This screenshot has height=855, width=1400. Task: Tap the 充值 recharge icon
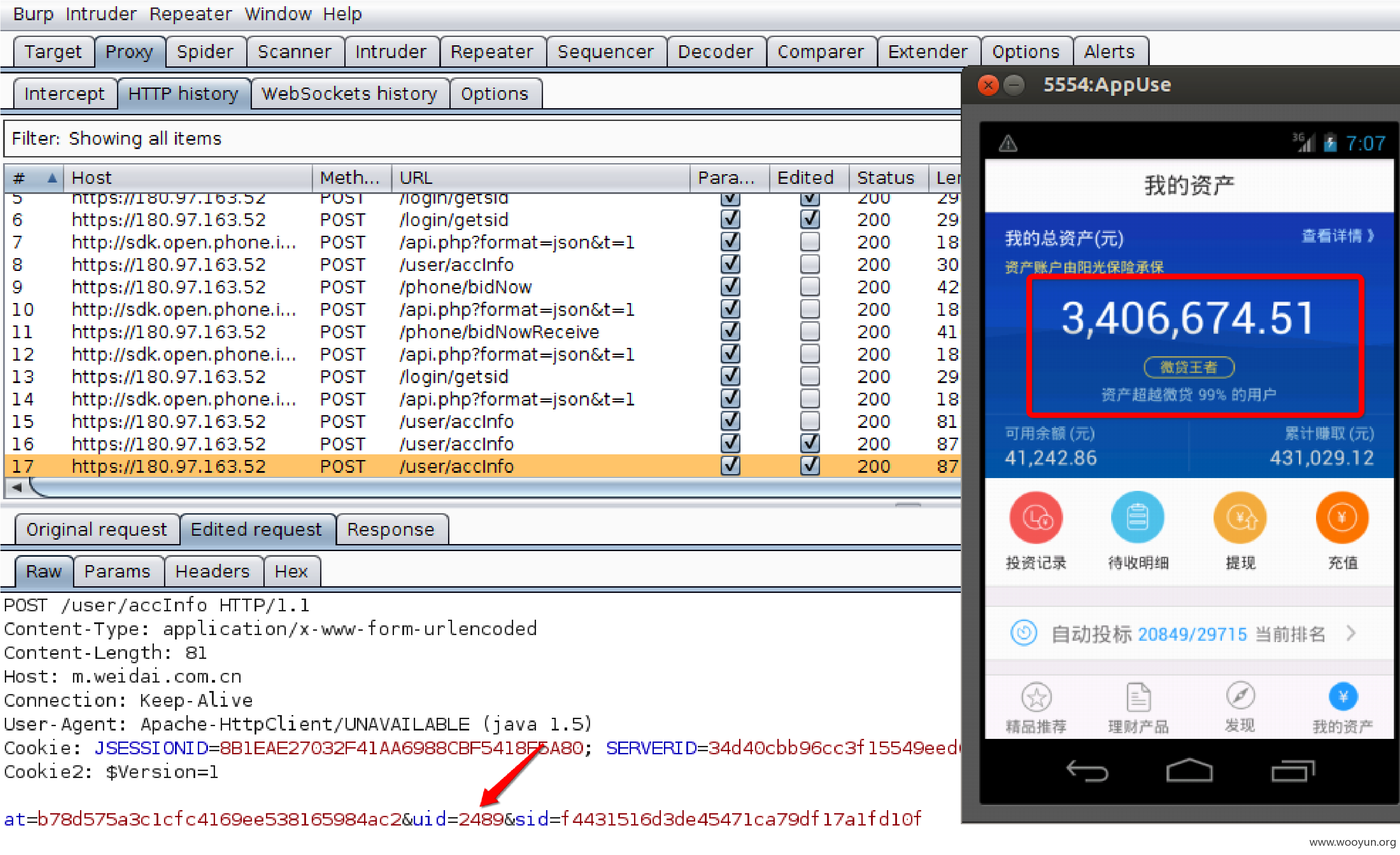coord(1342,518)
